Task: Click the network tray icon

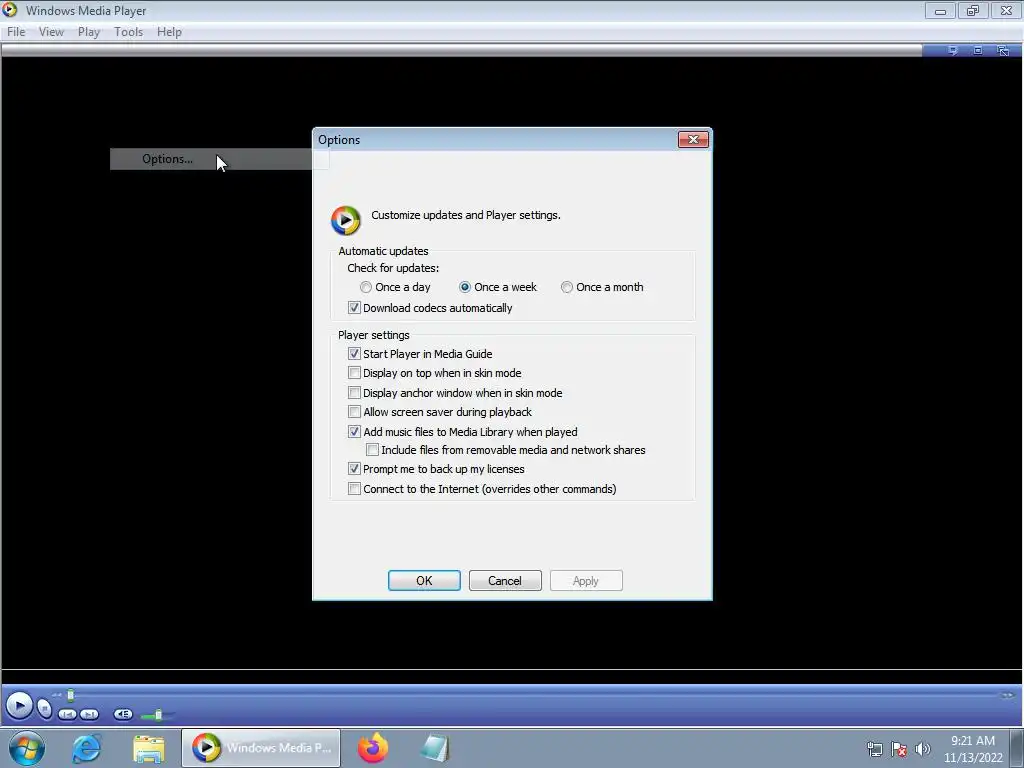Action: pos(874,749)
